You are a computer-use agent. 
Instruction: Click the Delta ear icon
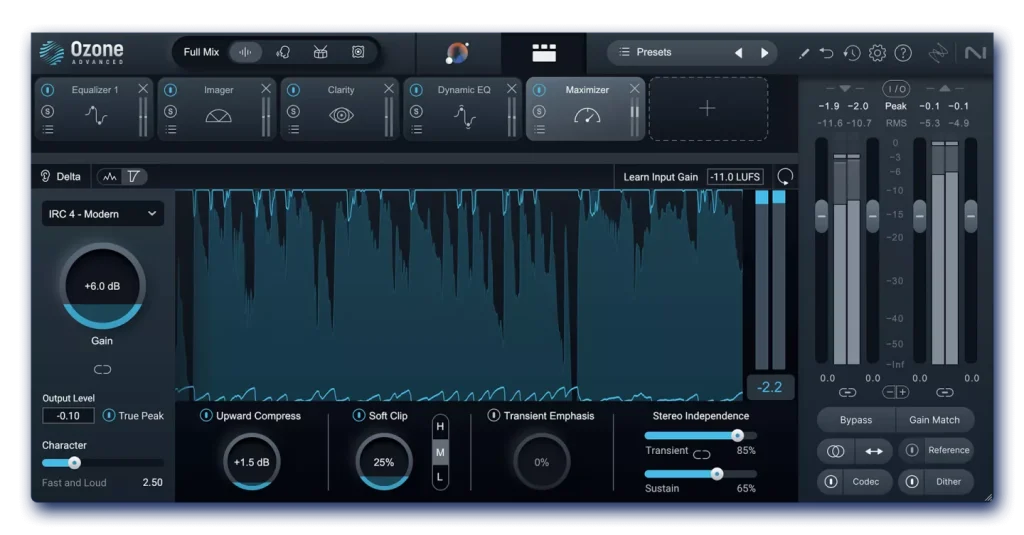point(46,176)
